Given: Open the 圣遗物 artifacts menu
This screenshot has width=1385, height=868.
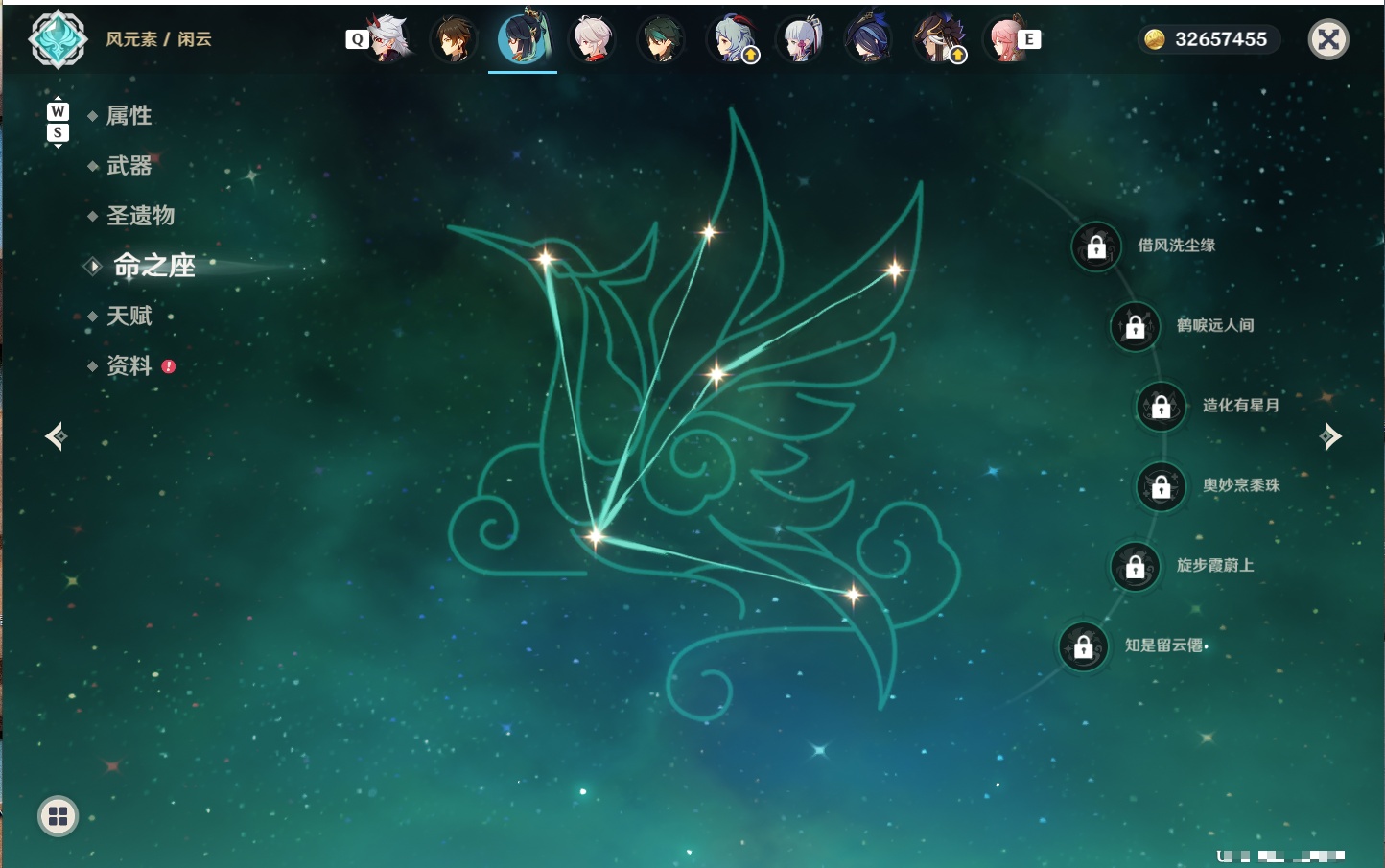Looking at the screenshot, I should (x=140, y=216).
